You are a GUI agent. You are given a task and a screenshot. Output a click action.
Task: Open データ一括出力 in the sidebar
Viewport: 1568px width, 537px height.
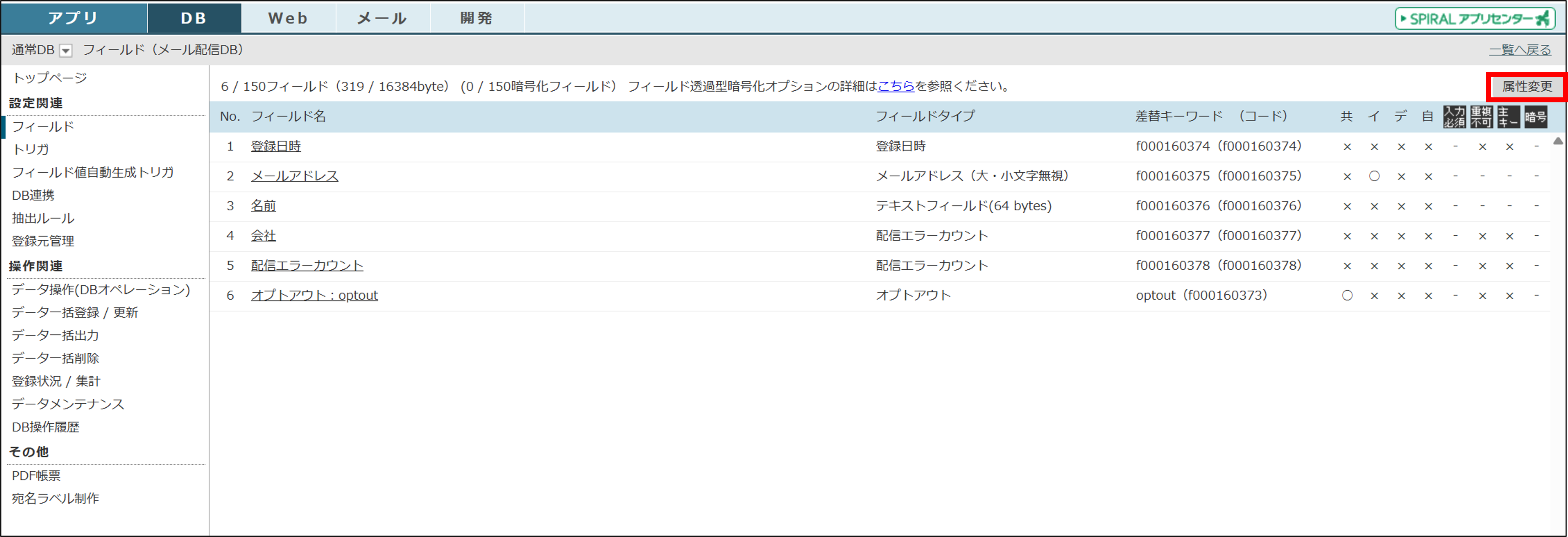pyautogui.click(x=55, y=335)
